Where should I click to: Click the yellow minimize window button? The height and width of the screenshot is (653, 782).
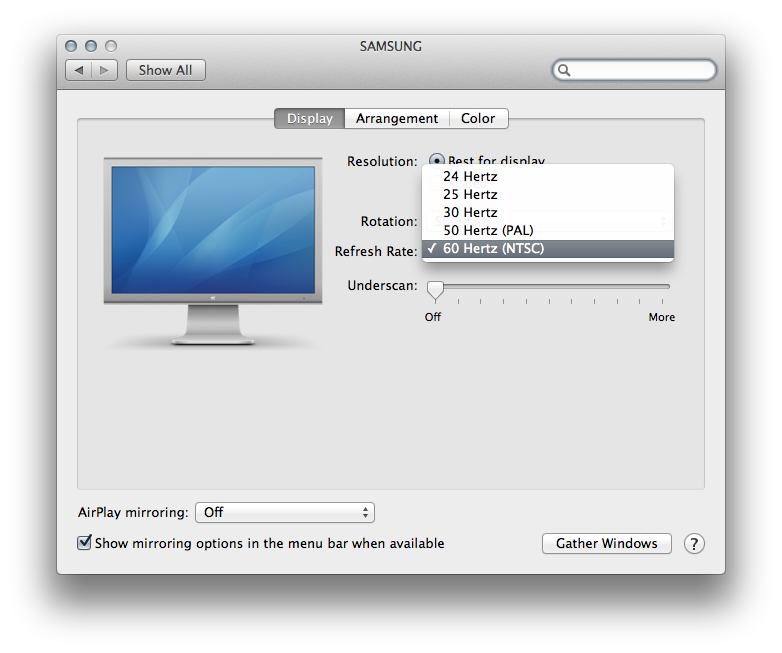click(x=91, y=46)
